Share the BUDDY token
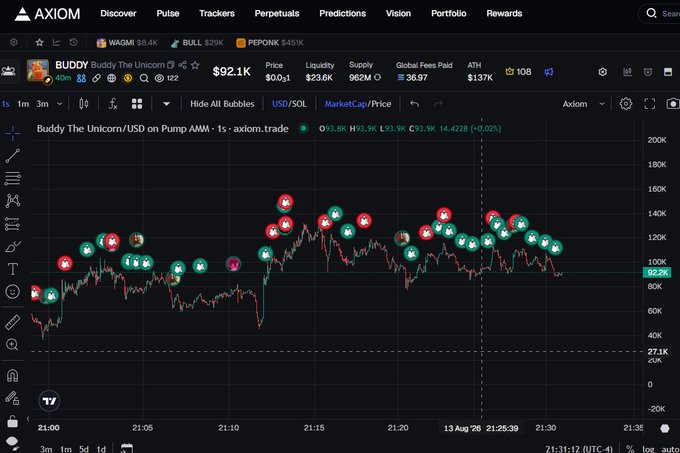The image size is (680, 453). 183,65
